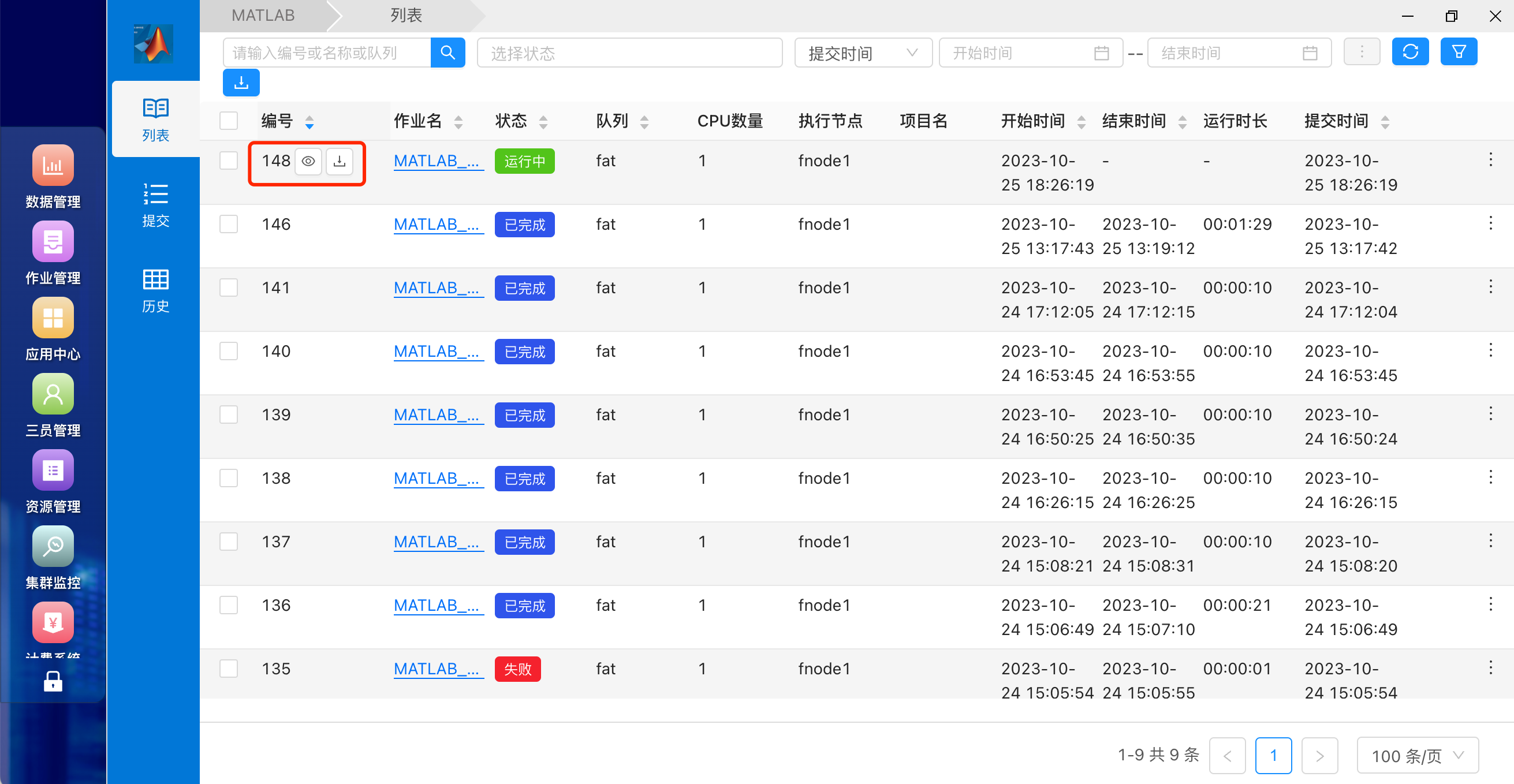
Task: View details of job 148 via eye icon
Action: coord(308,161)
